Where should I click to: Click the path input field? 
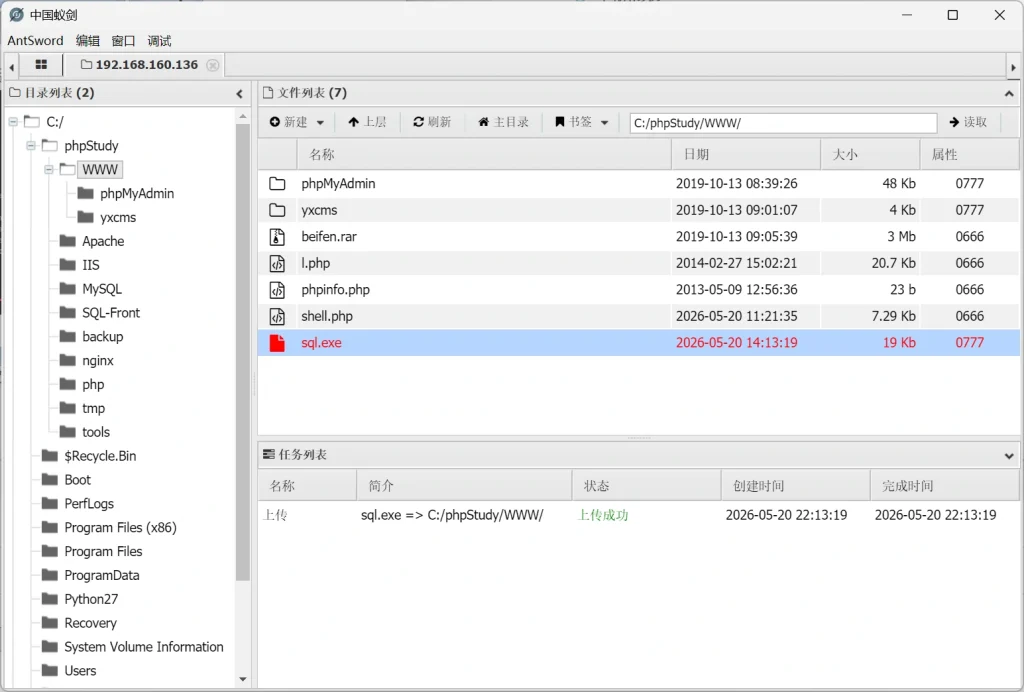point(783,123)
